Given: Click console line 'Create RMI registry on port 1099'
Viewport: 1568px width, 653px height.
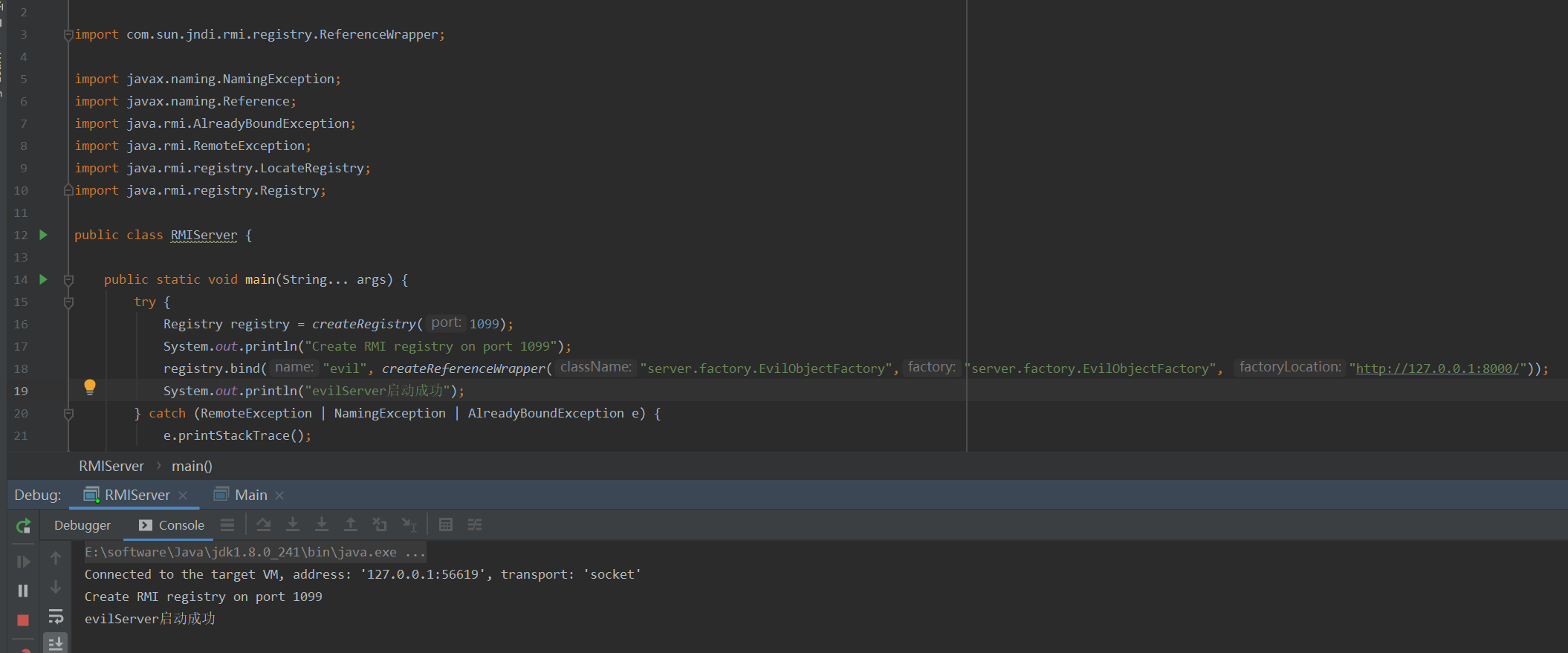Looking at the screenshot, I should click(x=204, y=597).
